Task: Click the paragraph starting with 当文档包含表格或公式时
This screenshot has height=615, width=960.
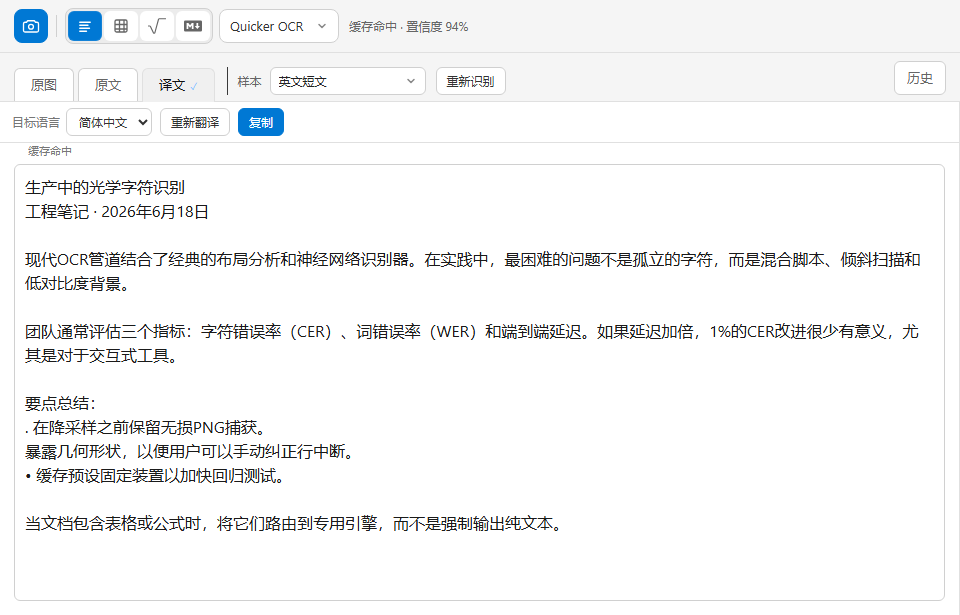Action: 295,524
